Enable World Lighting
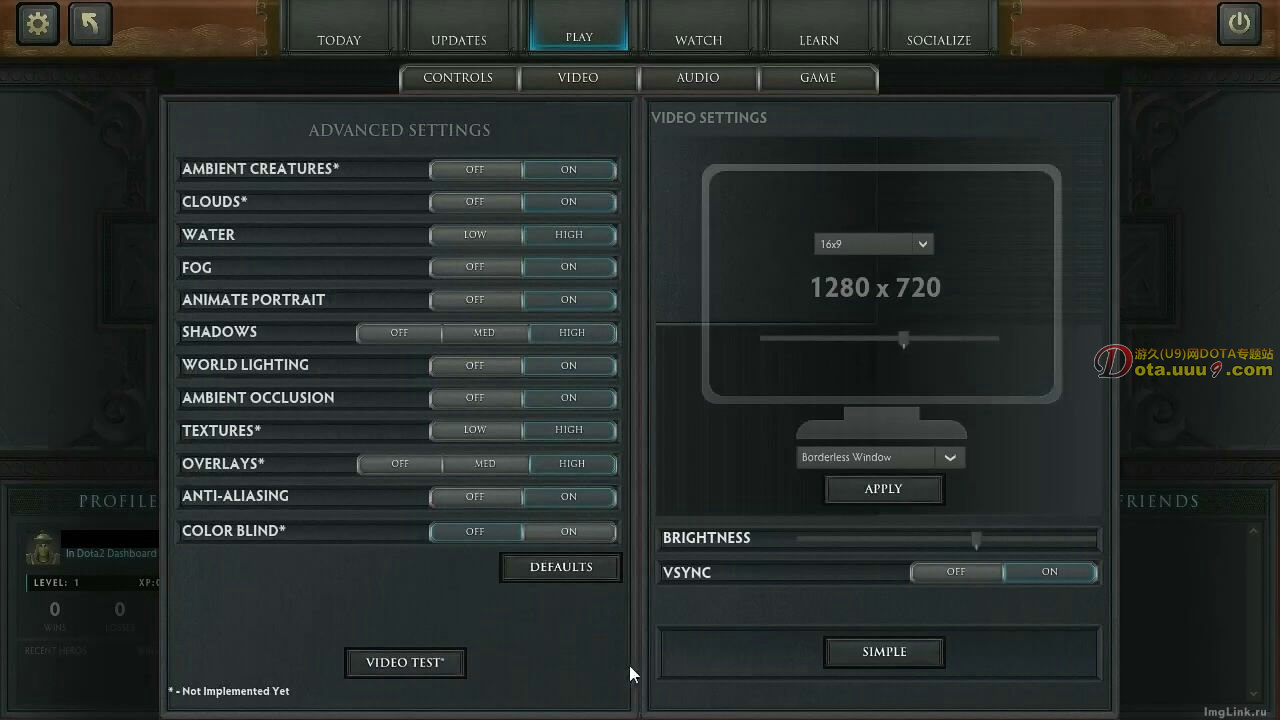Screen dimensions: 1280x720 pos(569,366)
